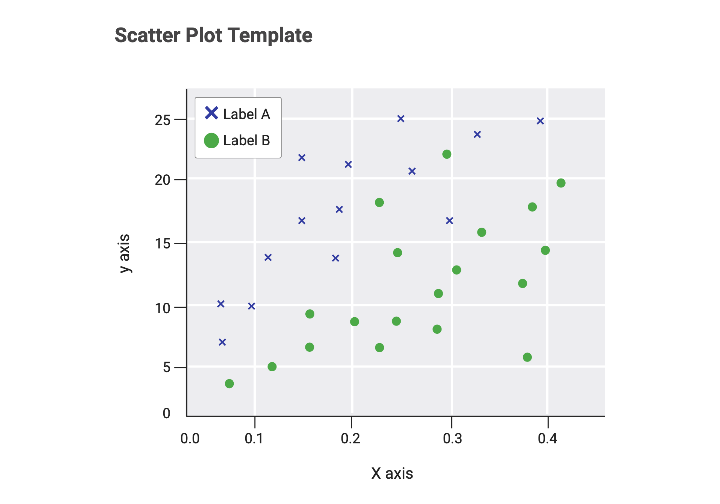The height and width of the screenshot is (504, 720).
Task: Click the 5 tick label on y axis
Action: coord(167,367)
